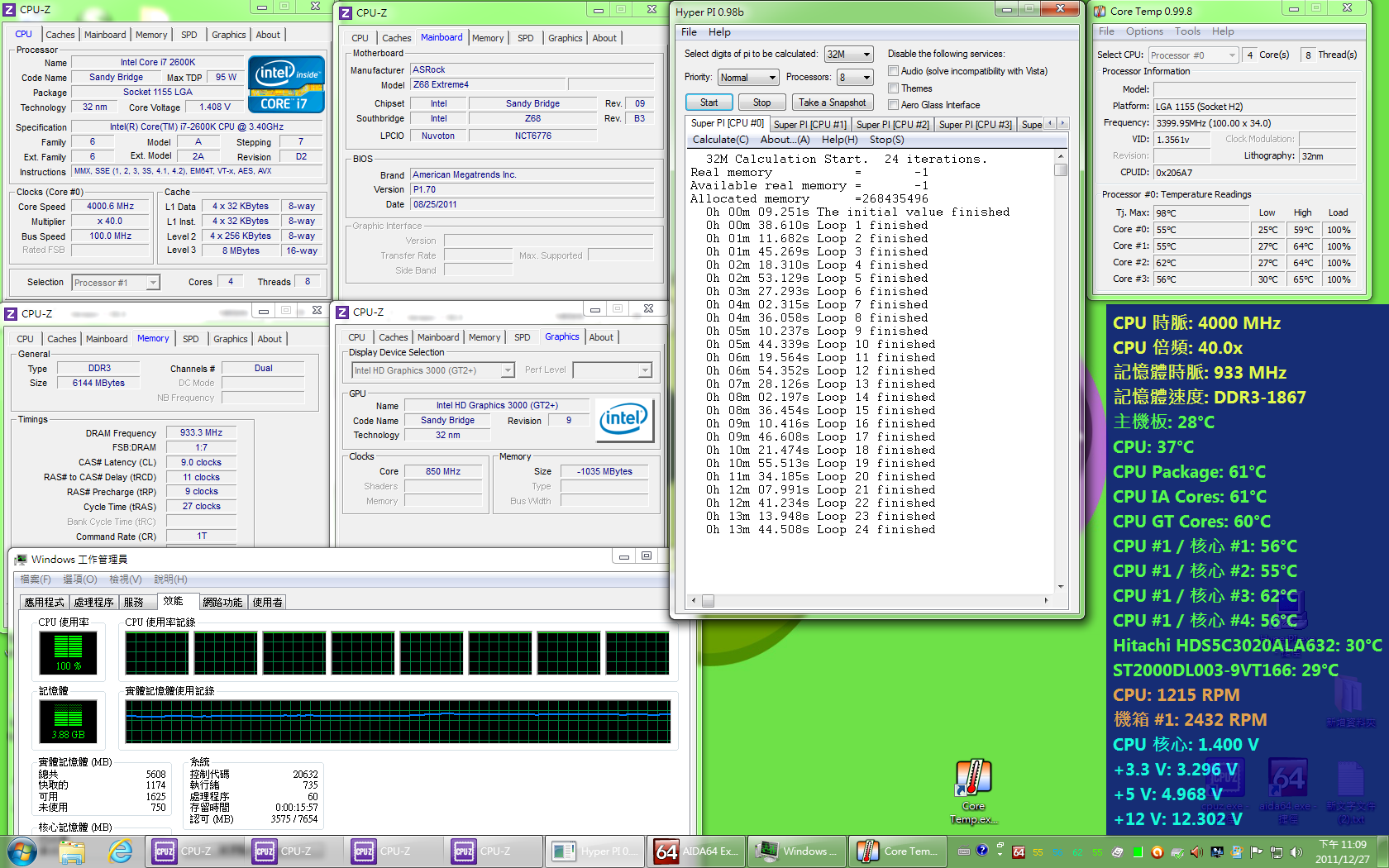The height and width of the screenshot is (868, 1389).
Task: Click Calculate(C) in Super PI menu
Action: point(720,140)
